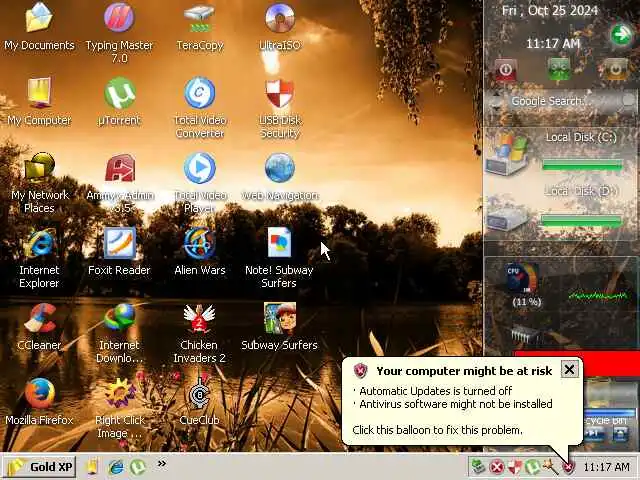The height and width of the screenshot is (480, 640).
Task: Open My Network Places icon
Action: pos(39,167)
